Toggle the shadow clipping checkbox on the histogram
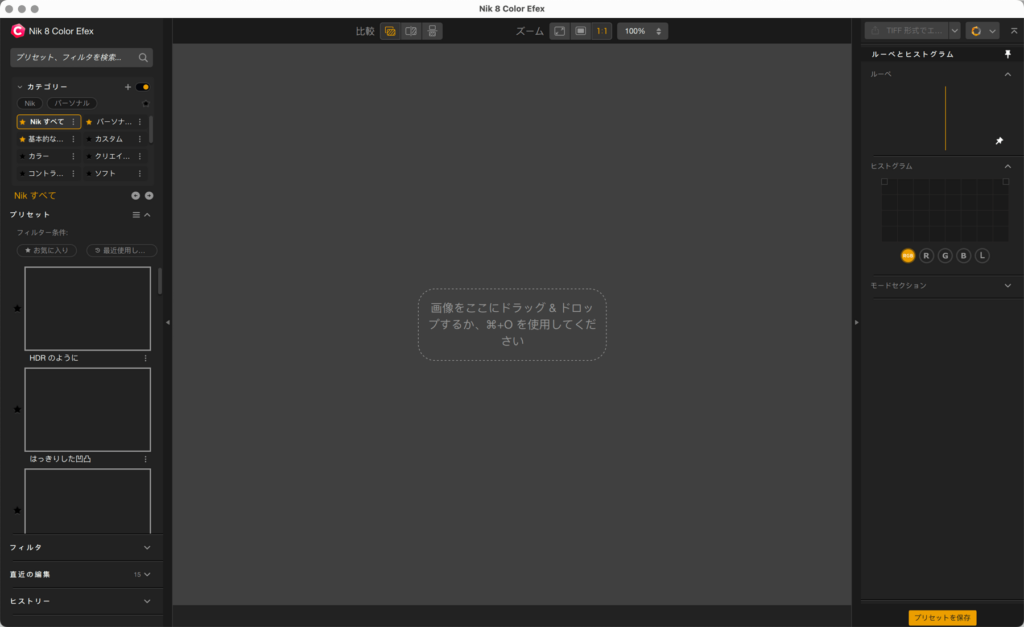The height and width of the screenshot is (627, 1024). [884, 182]
